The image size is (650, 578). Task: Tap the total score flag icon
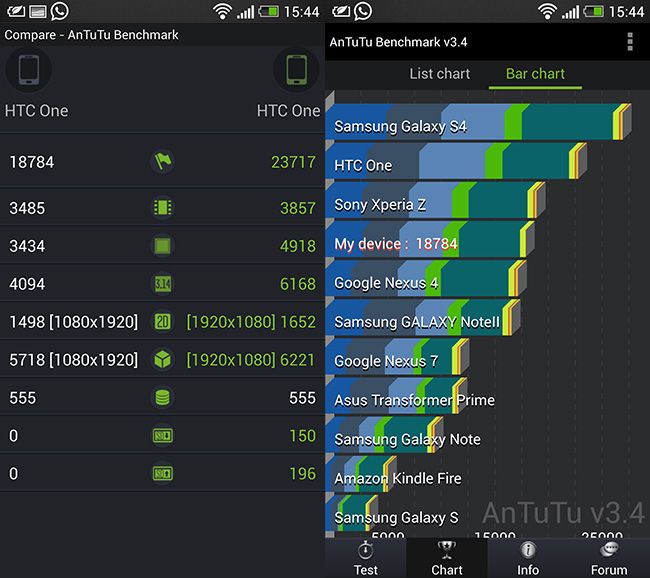tap(162, 161)
